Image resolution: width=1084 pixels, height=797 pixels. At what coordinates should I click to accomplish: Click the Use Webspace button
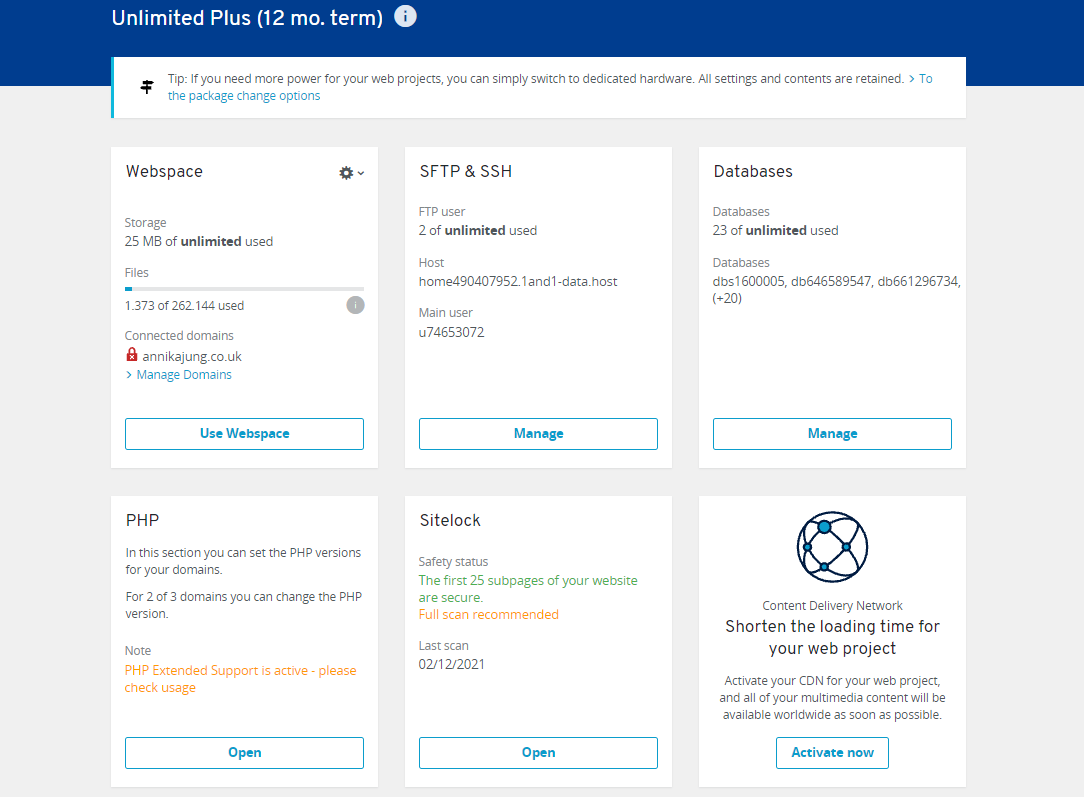coord(245,433)
